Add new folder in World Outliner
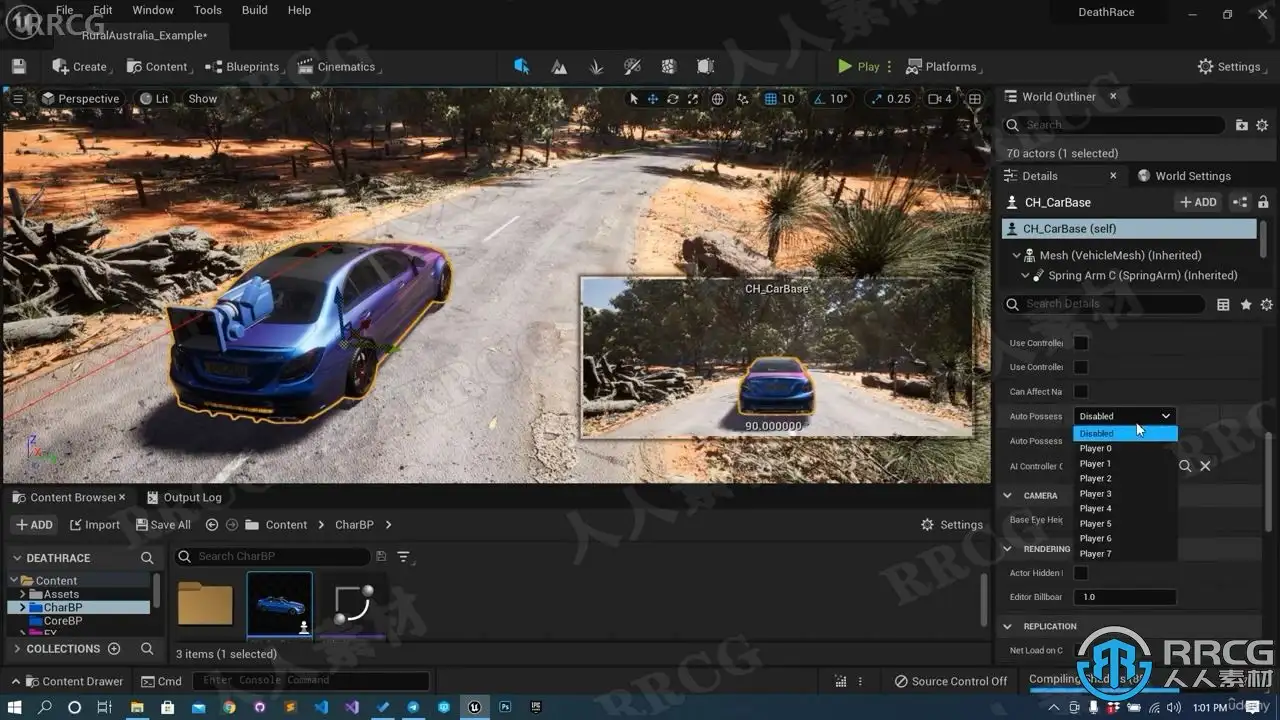Viewport: 1280px width, 720px height. (x=1242, y=125)
